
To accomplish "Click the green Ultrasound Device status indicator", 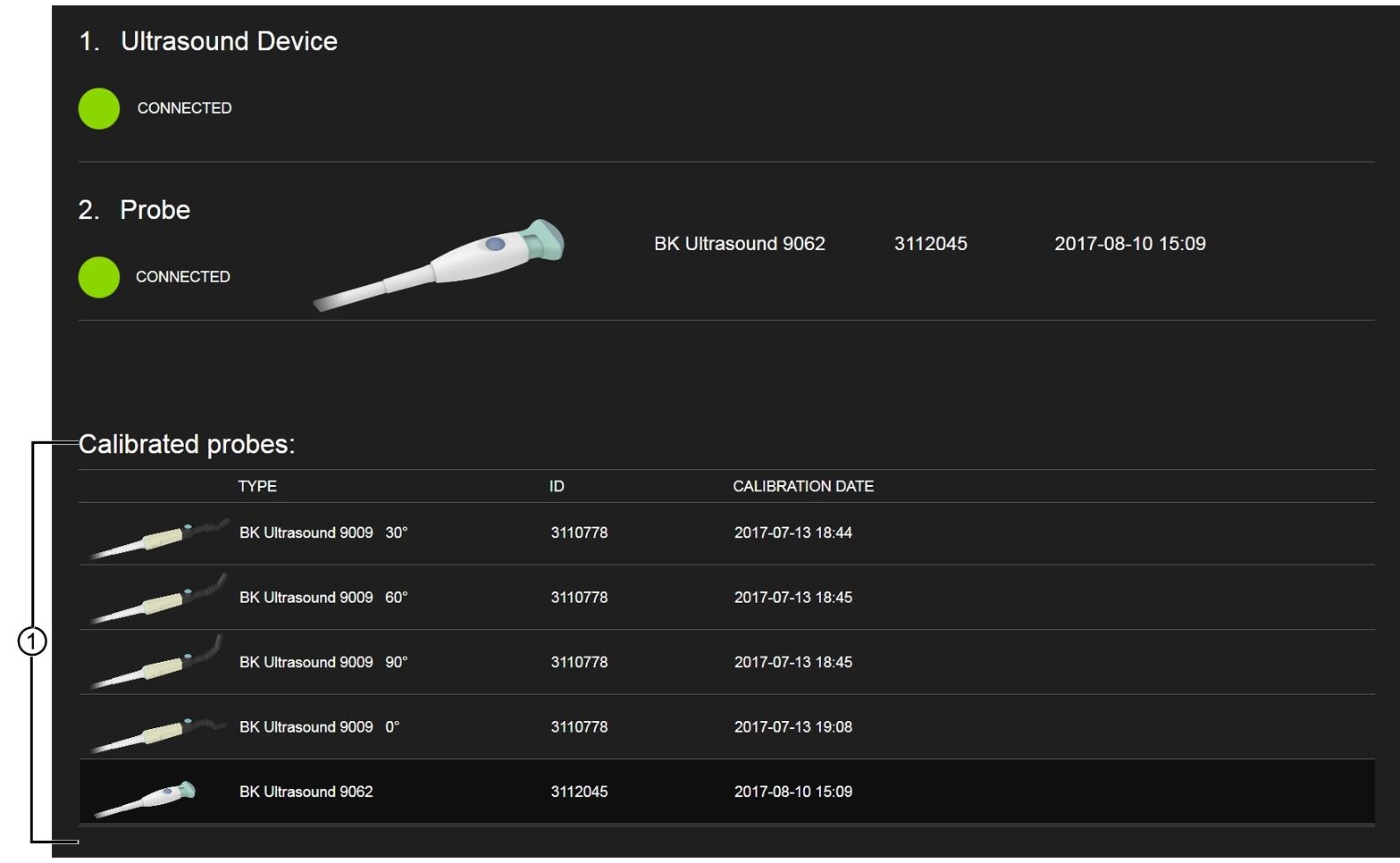I will point(99,108).
